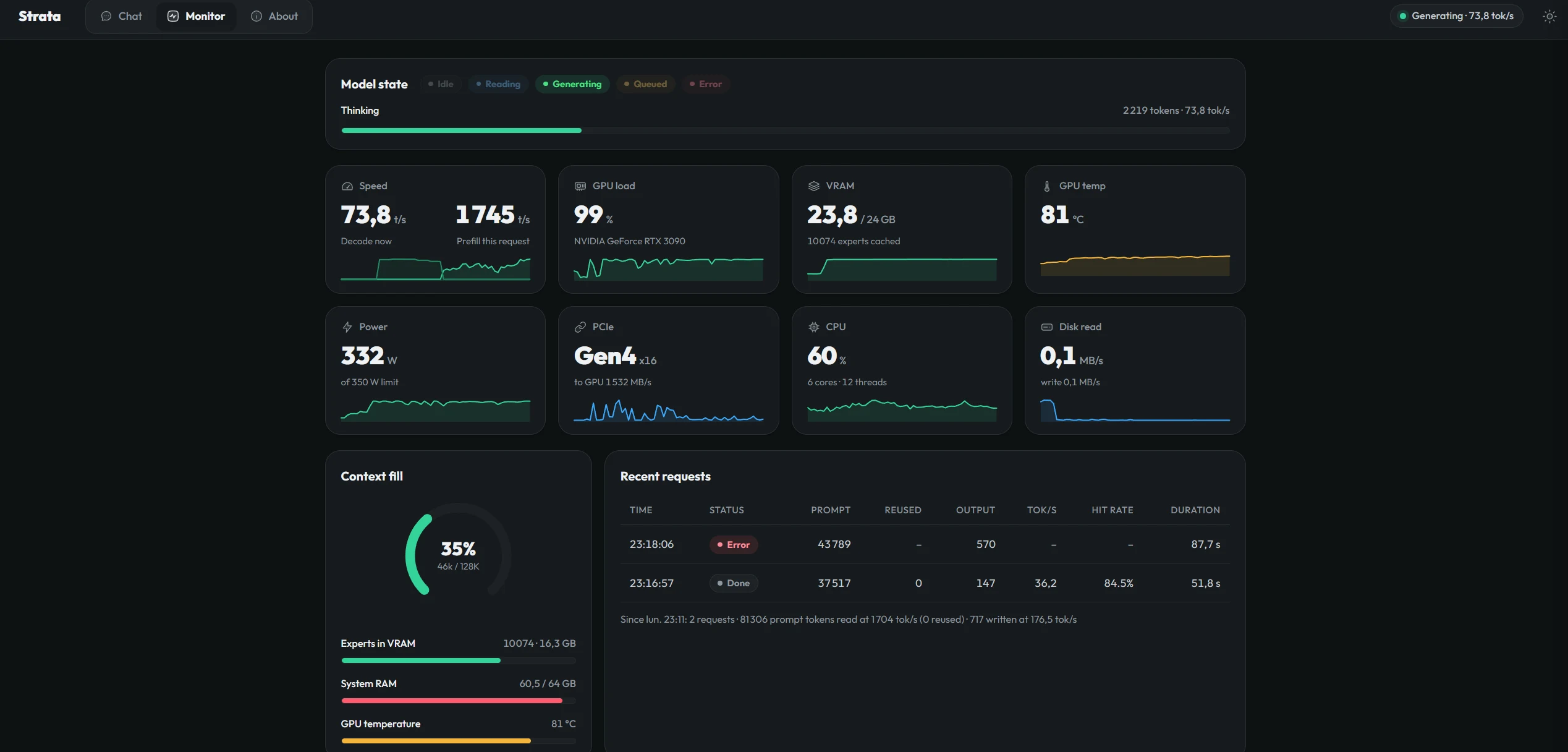The width and height of the screenshot is (1568, 752).
Task: Click the About info circle icon
Action: [x=256, y=17]
